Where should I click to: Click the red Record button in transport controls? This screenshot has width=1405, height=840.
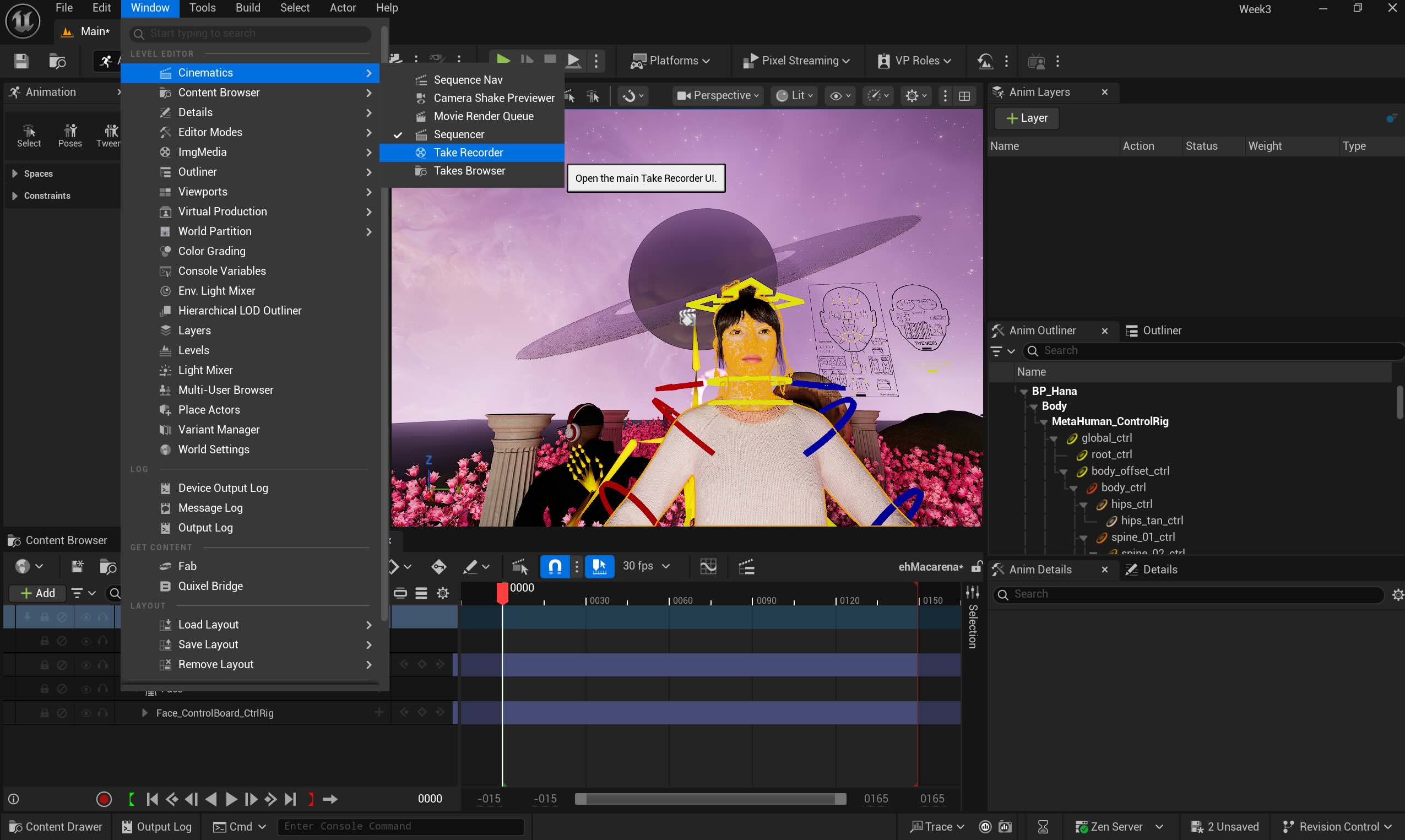pyautogui.click(x=104, y=799)
